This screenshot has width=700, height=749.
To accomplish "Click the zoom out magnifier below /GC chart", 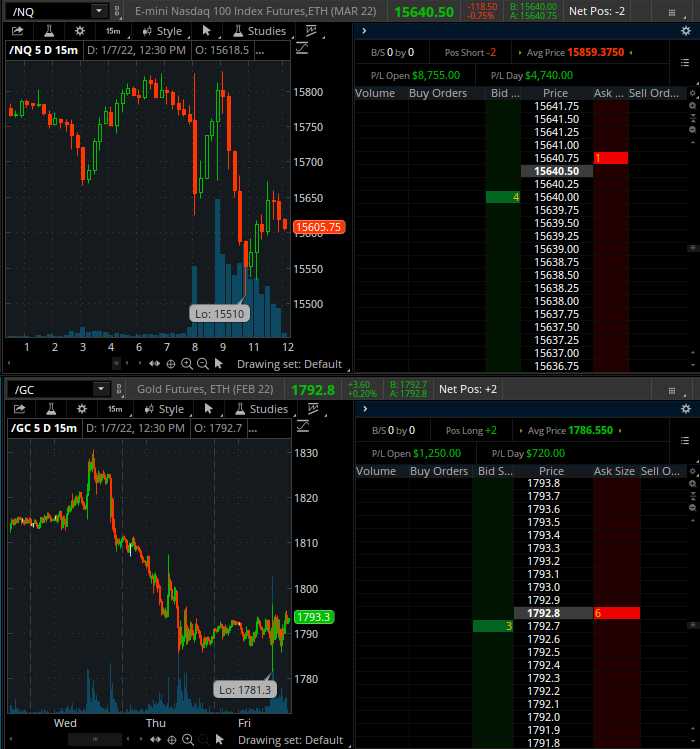I will [x=202, y=740].
